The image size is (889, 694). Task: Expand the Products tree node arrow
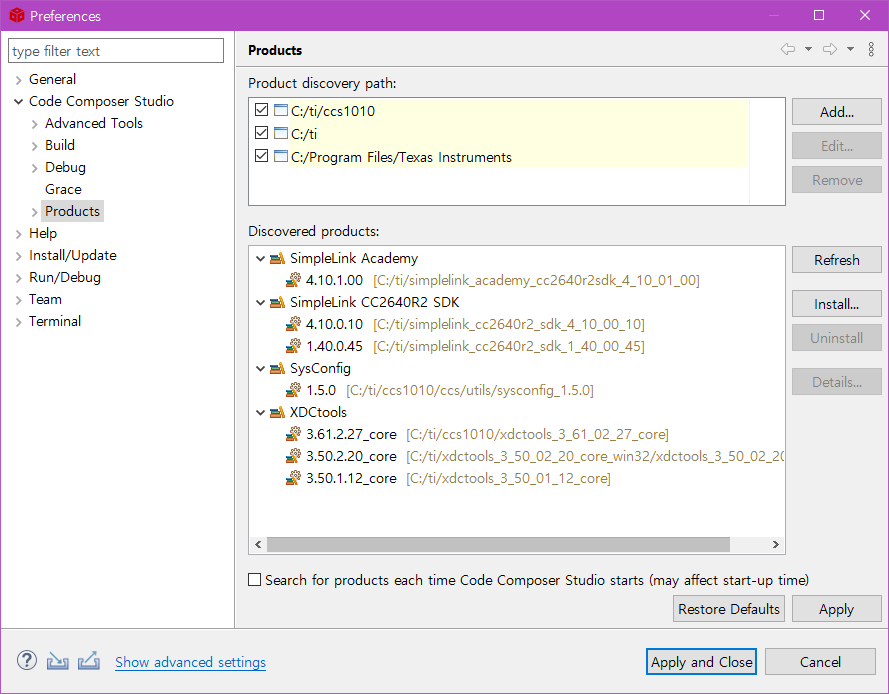point(35,212)
